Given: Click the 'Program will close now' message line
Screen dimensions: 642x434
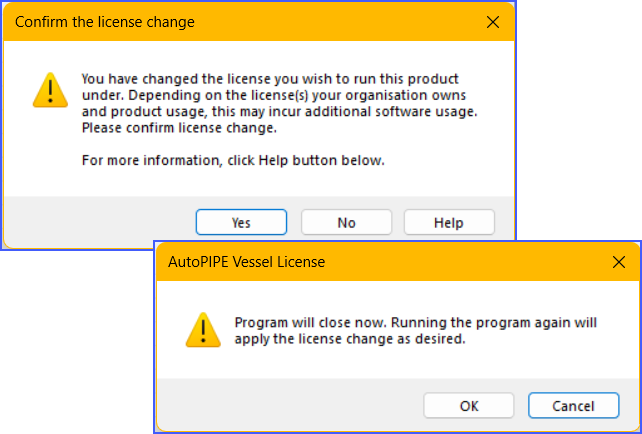Looking at the screenshot, I should (x=416, y=323).
